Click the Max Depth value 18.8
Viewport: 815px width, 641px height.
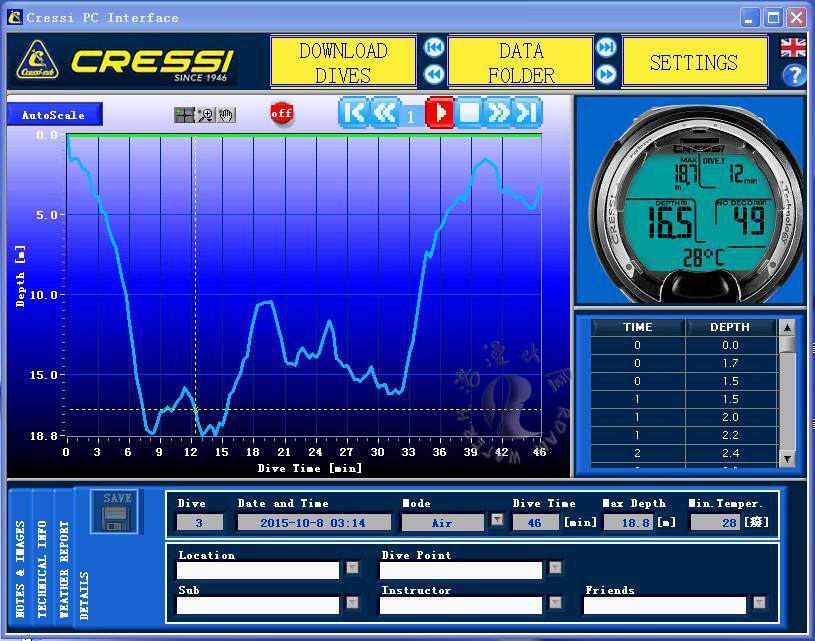(x=628, y=522)
